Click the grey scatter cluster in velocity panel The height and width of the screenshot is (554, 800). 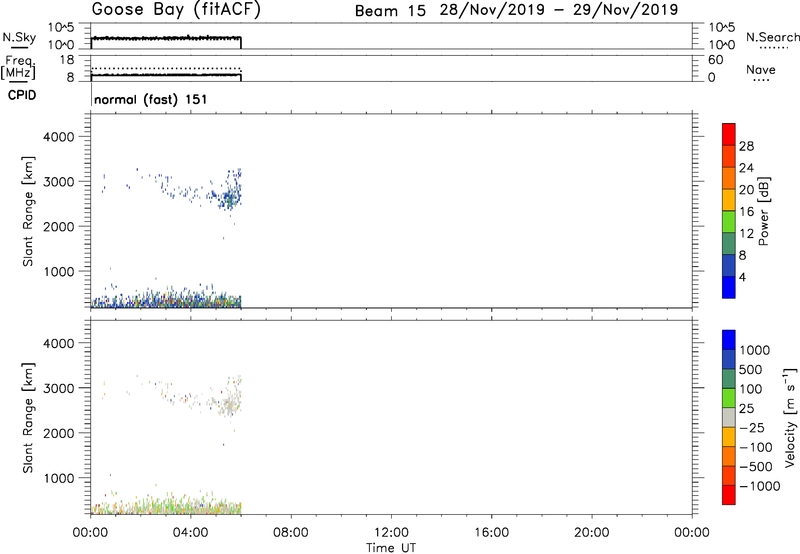coord(231,404)
